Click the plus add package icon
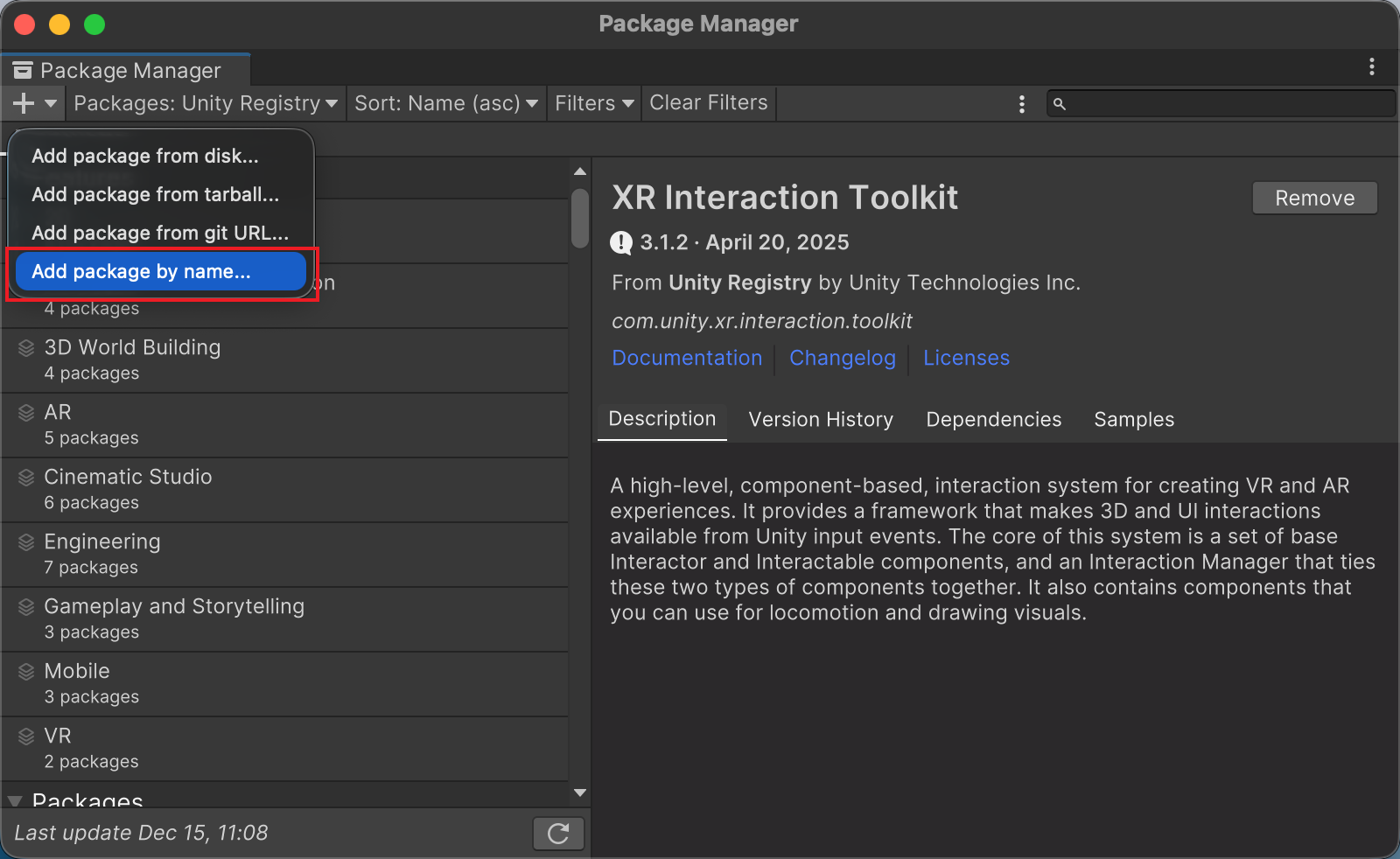 24,103
